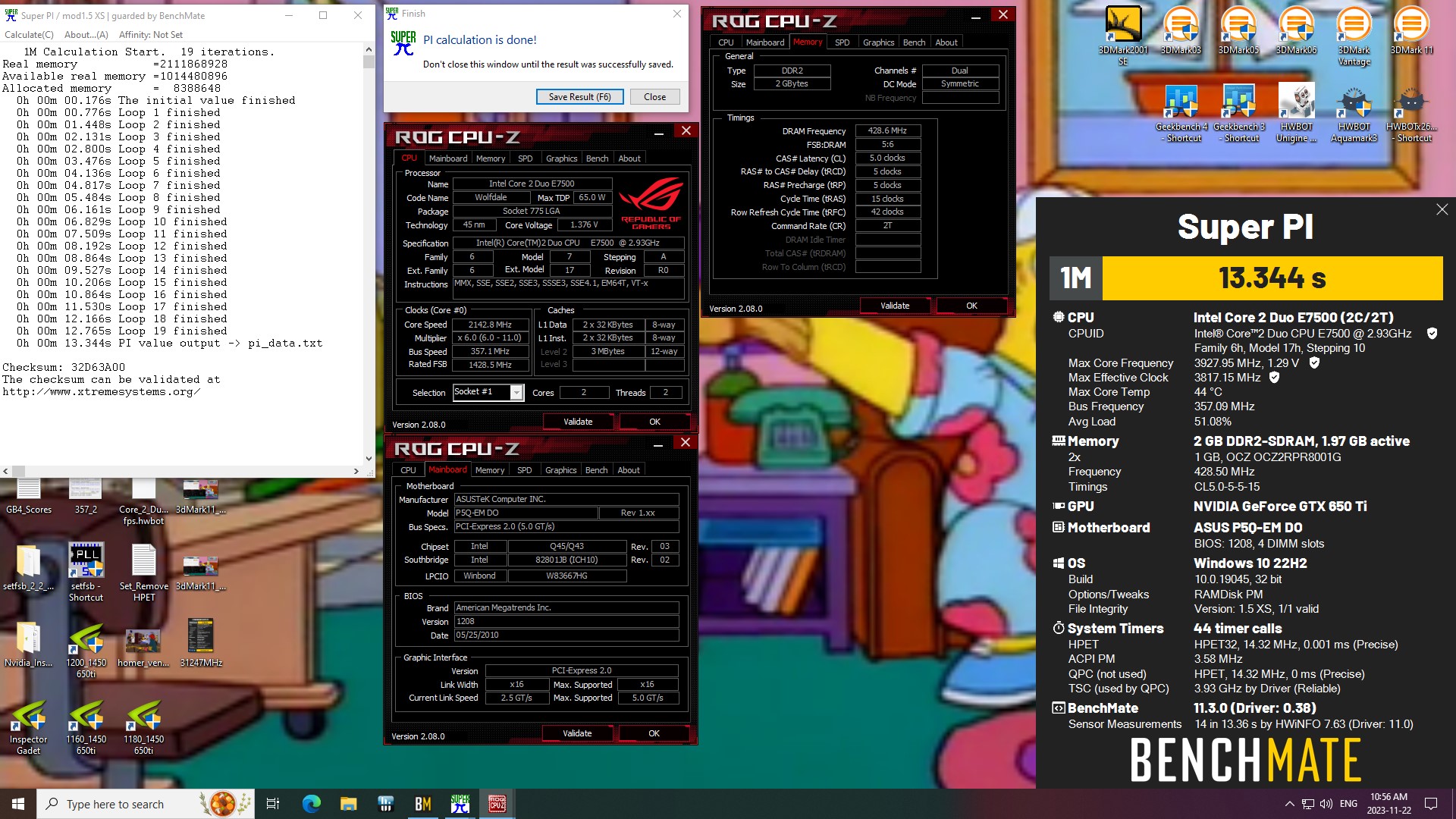The image size is (1456, 819).
Task: Open Calculate(C) menu in Super PI
Action: tap(29, 34)
